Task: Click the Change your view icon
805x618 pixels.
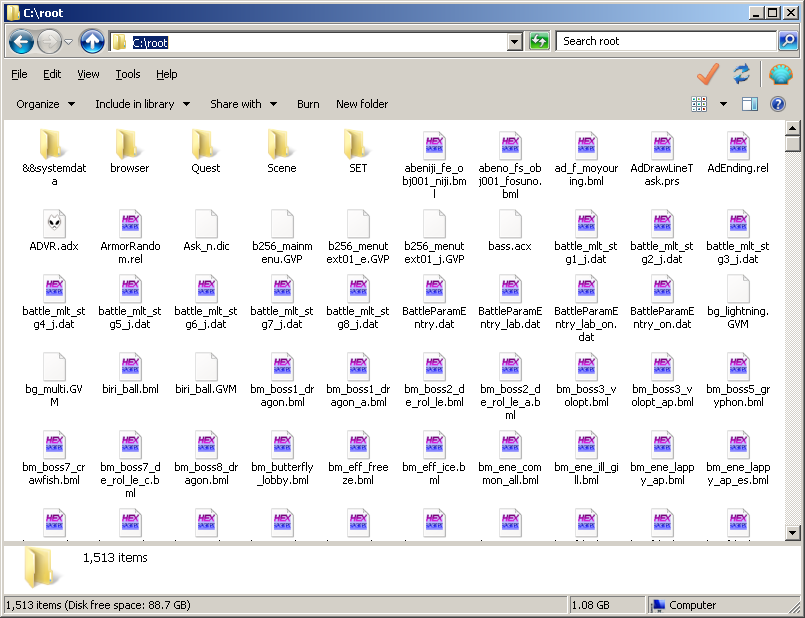Action: 699,104
